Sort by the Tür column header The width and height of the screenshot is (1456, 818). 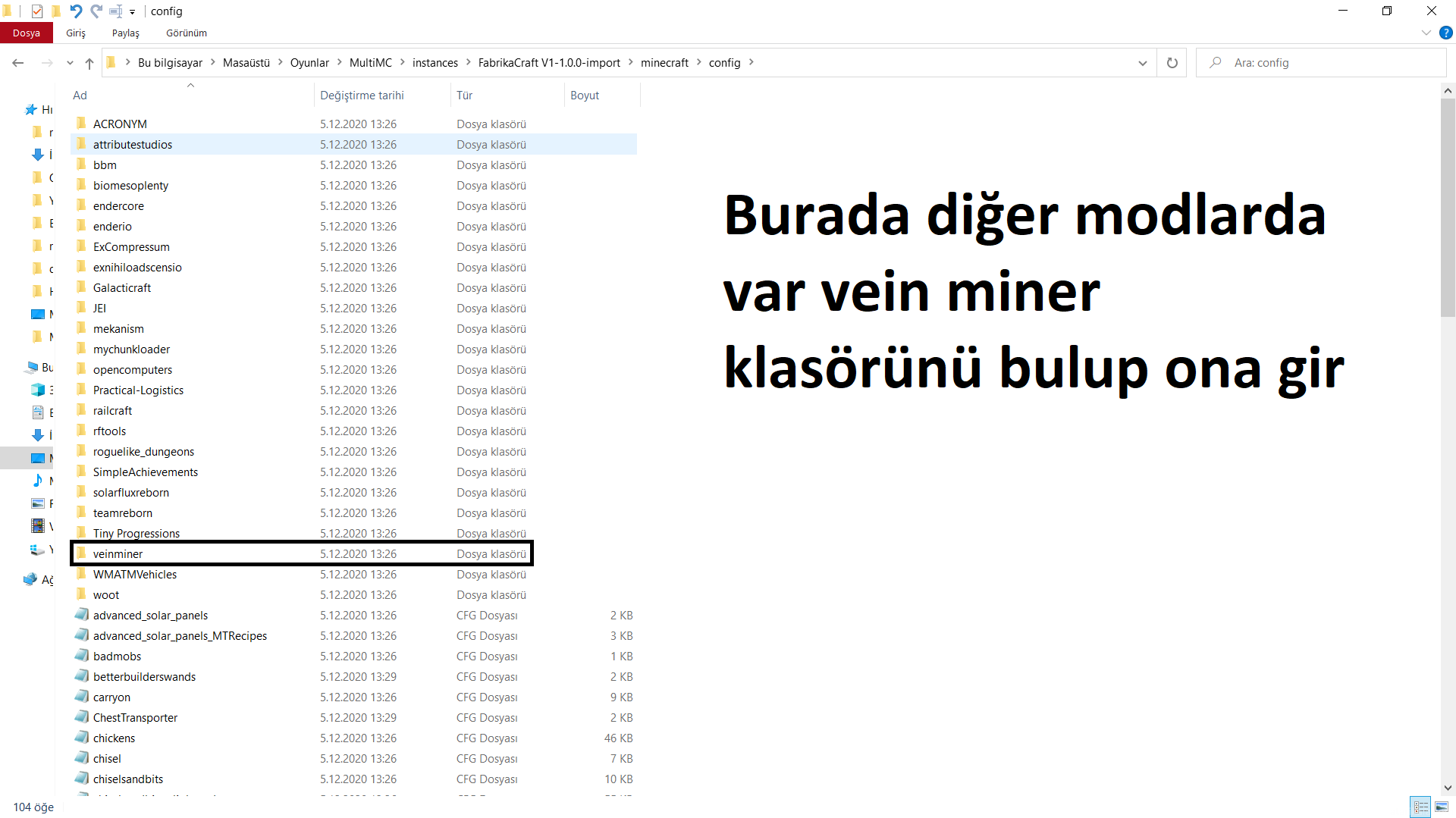point(507,96)
